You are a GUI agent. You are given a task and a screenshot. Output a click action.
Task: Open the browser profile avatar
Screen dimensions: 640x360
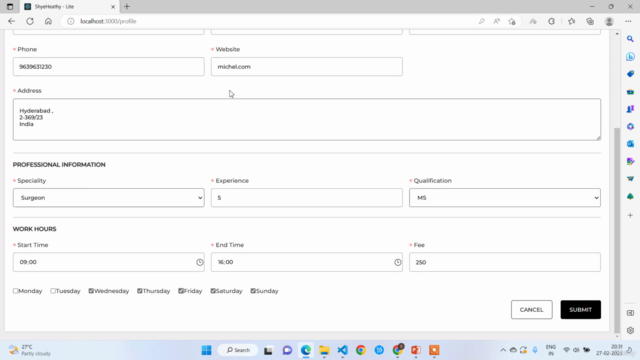(x=609, y=21)
